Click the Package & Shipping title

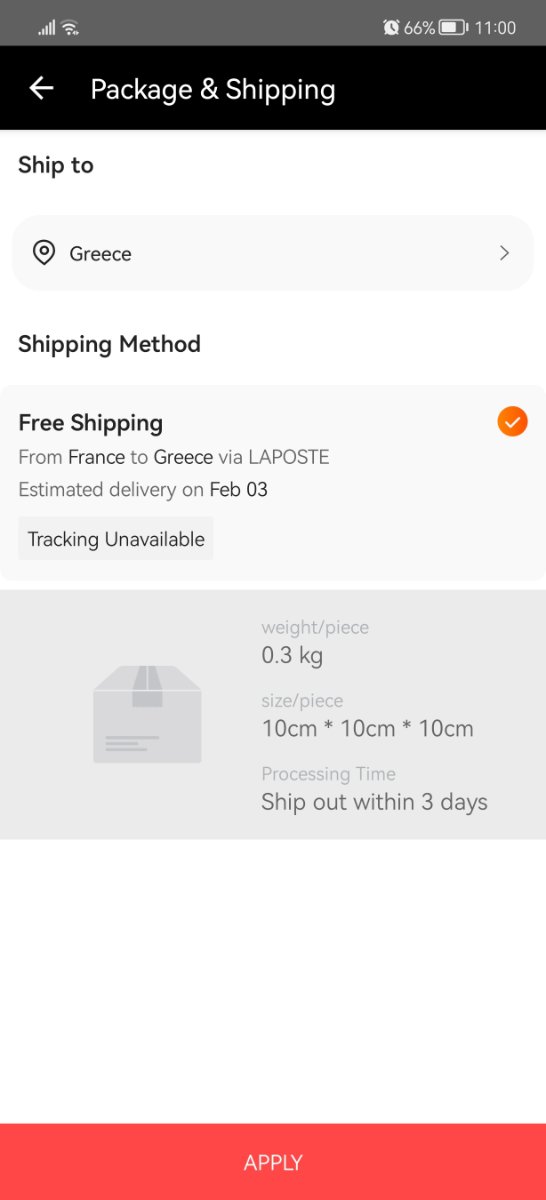coord(213,89)
